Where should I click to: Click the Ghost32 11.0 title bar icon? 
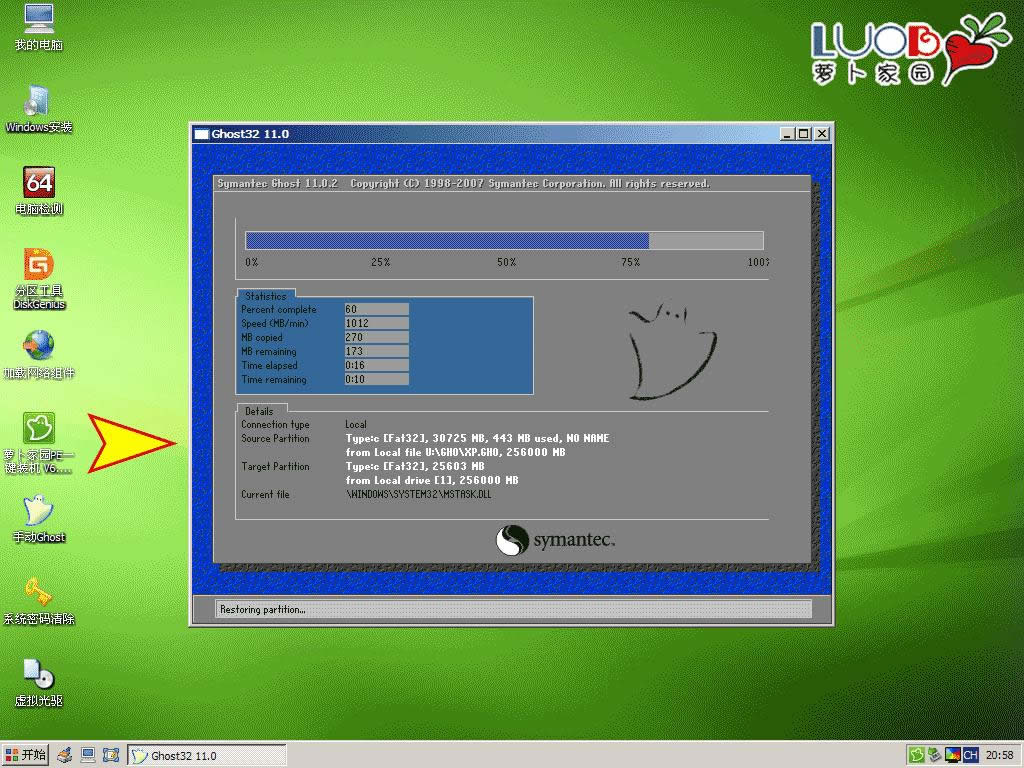pyautogui.click(x=202, y=134)
